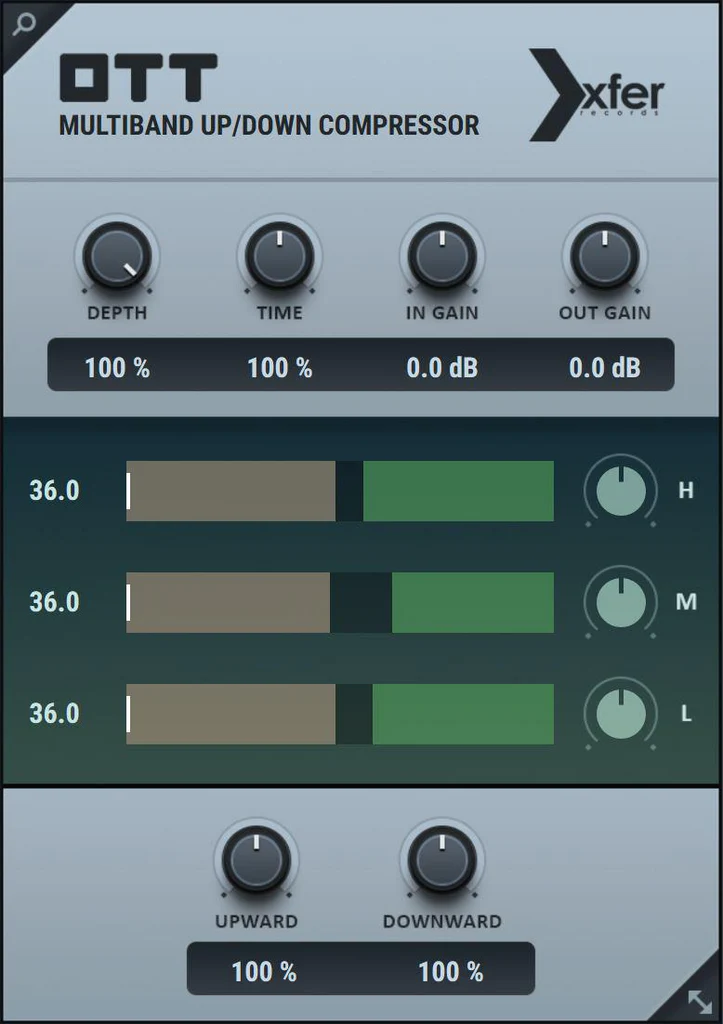Click the OTT plugin logo
This screenshot has width=723, height=1024.
[x=138, y=77]
